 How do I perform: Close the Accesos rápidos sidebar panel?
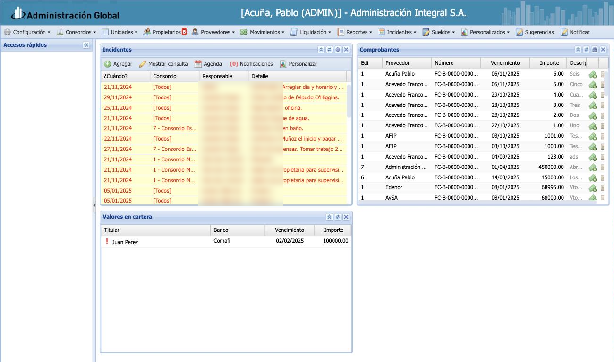(86, 45)
